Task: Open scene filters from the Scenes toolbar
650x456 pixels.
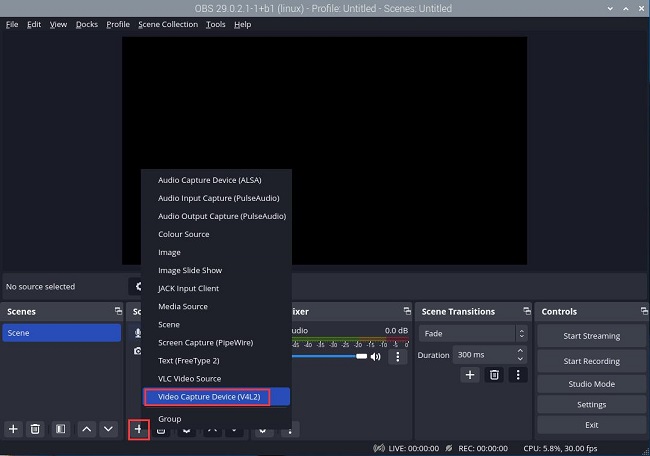Action: tap(61, 429)
